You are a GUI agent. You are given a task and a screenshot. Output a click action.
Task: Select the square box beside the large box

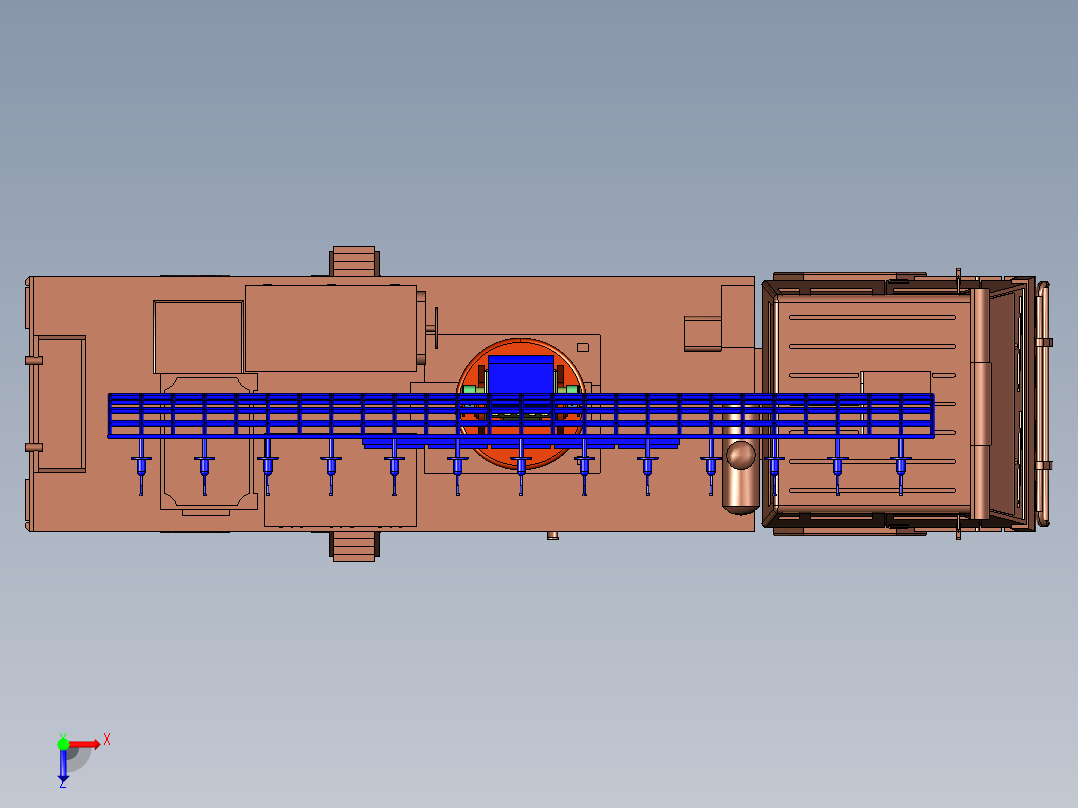pos(198,337)
